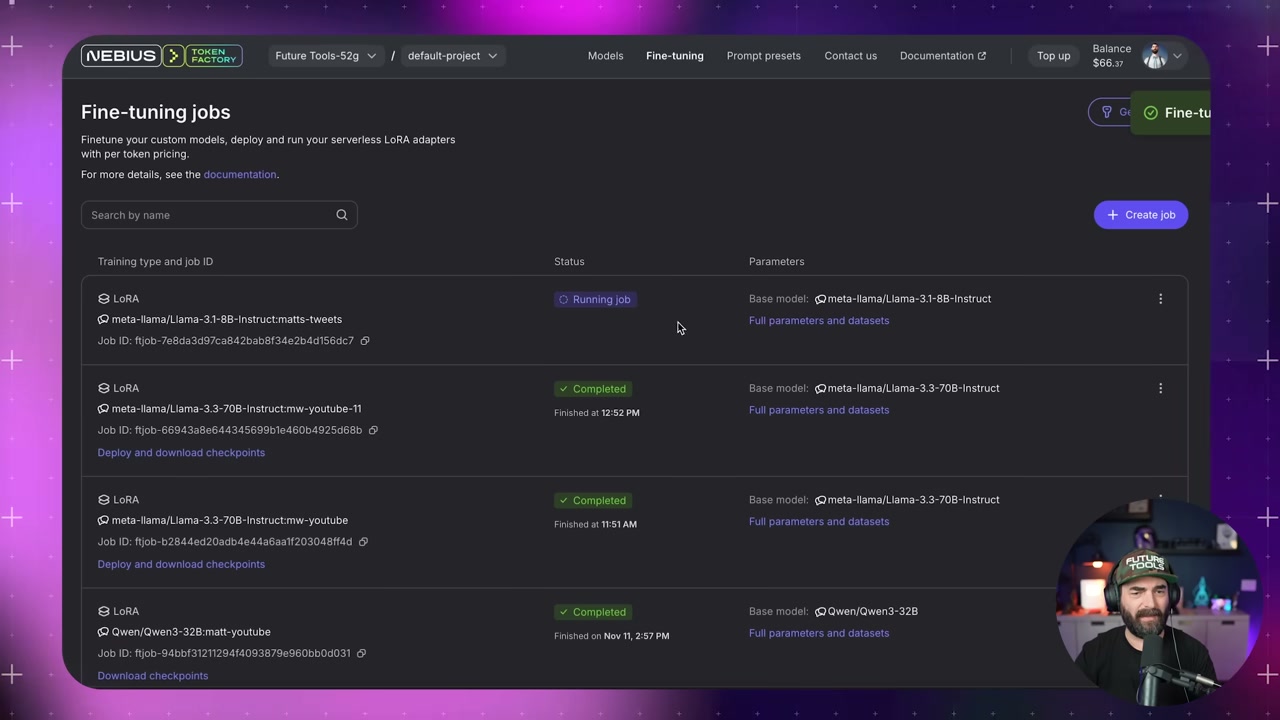
Task: Open the kebab menu for the Running job
Action: [x=1160, y=298]
